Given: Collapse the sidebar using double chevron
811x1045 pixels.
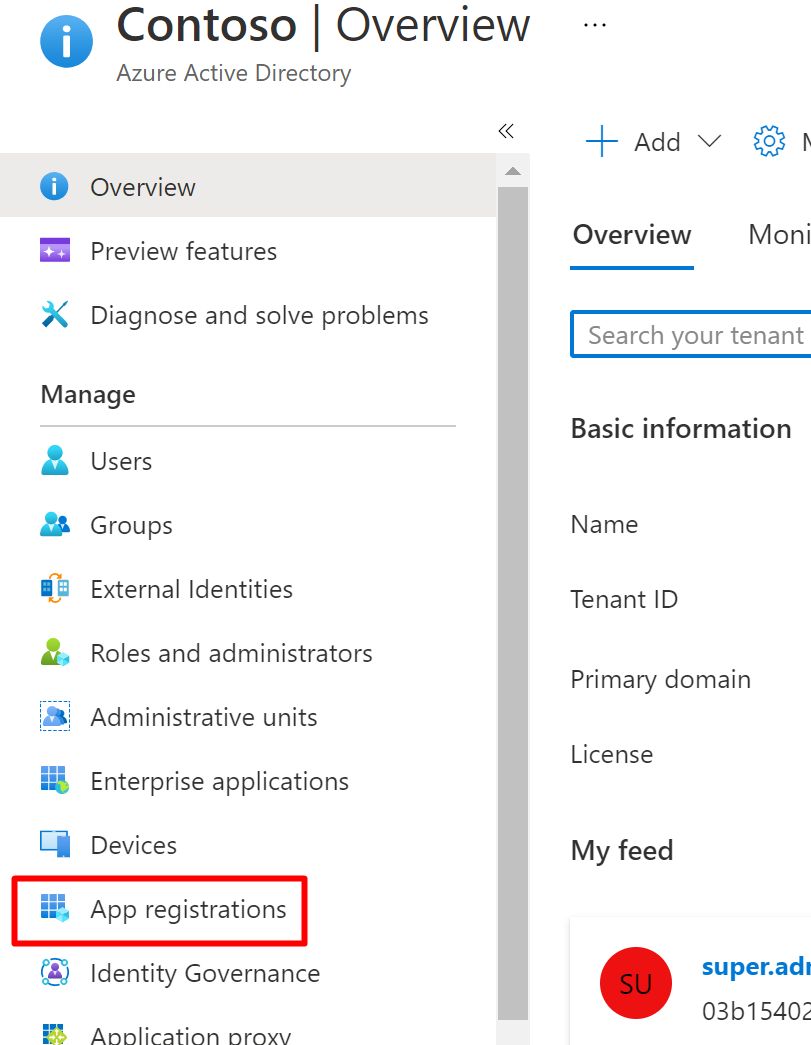Looking at the screenshot, I should (506, 131).
